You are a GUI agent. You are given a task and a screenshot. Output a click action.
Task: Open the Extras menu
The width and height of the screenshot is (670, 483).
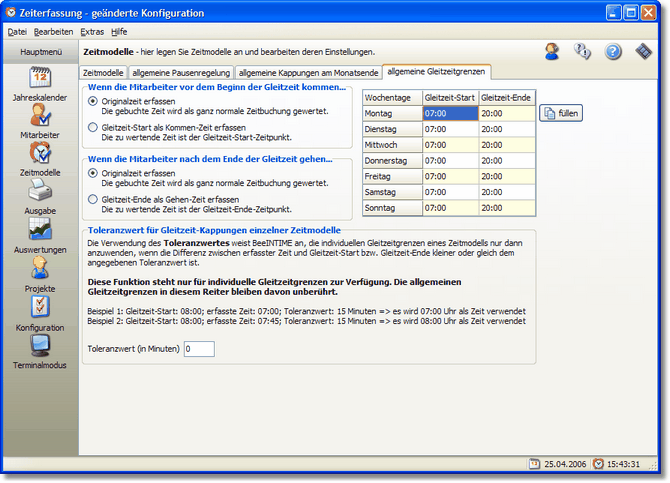tap(91, 32)
